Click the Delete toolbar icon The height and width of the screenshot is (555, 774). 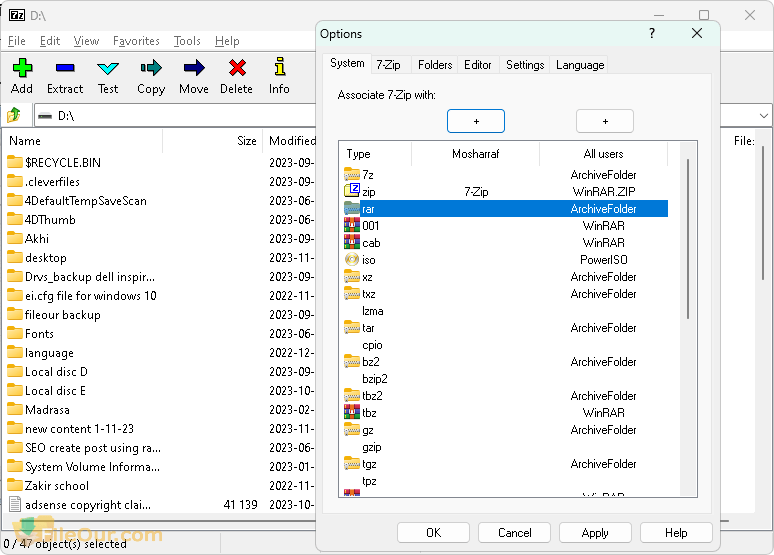click(x=237, y=68)
